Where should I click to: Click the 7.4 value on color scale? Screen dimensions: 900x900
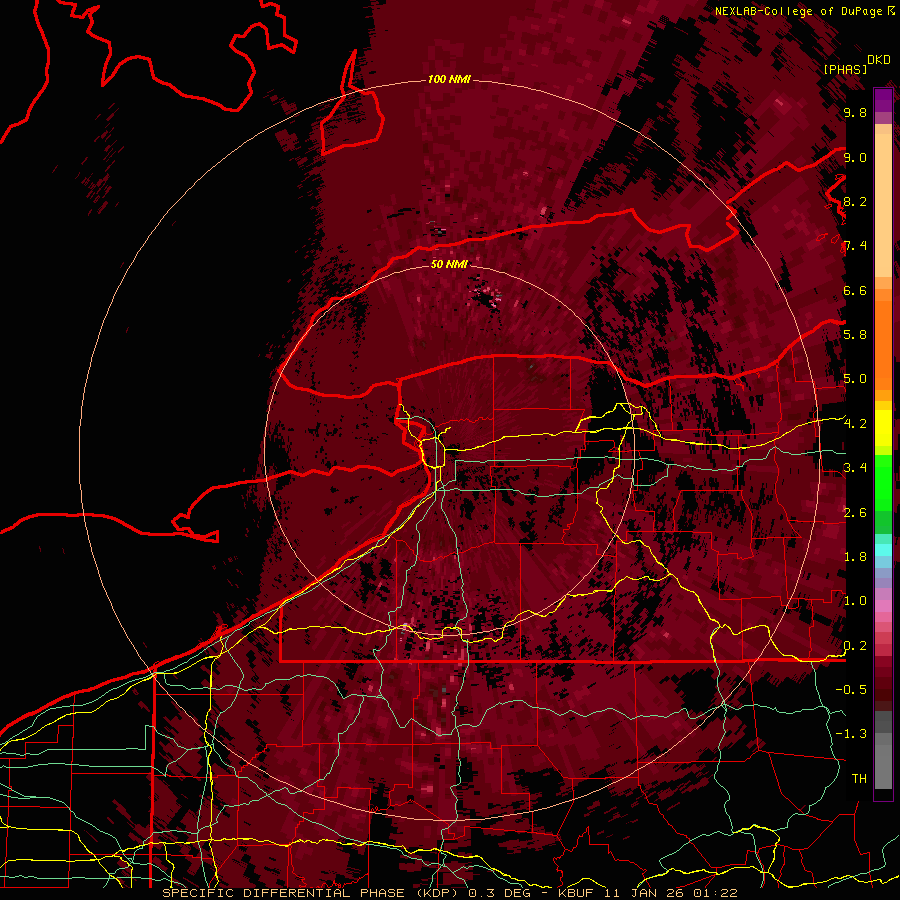pyautogui.click(x=855, y=246)
